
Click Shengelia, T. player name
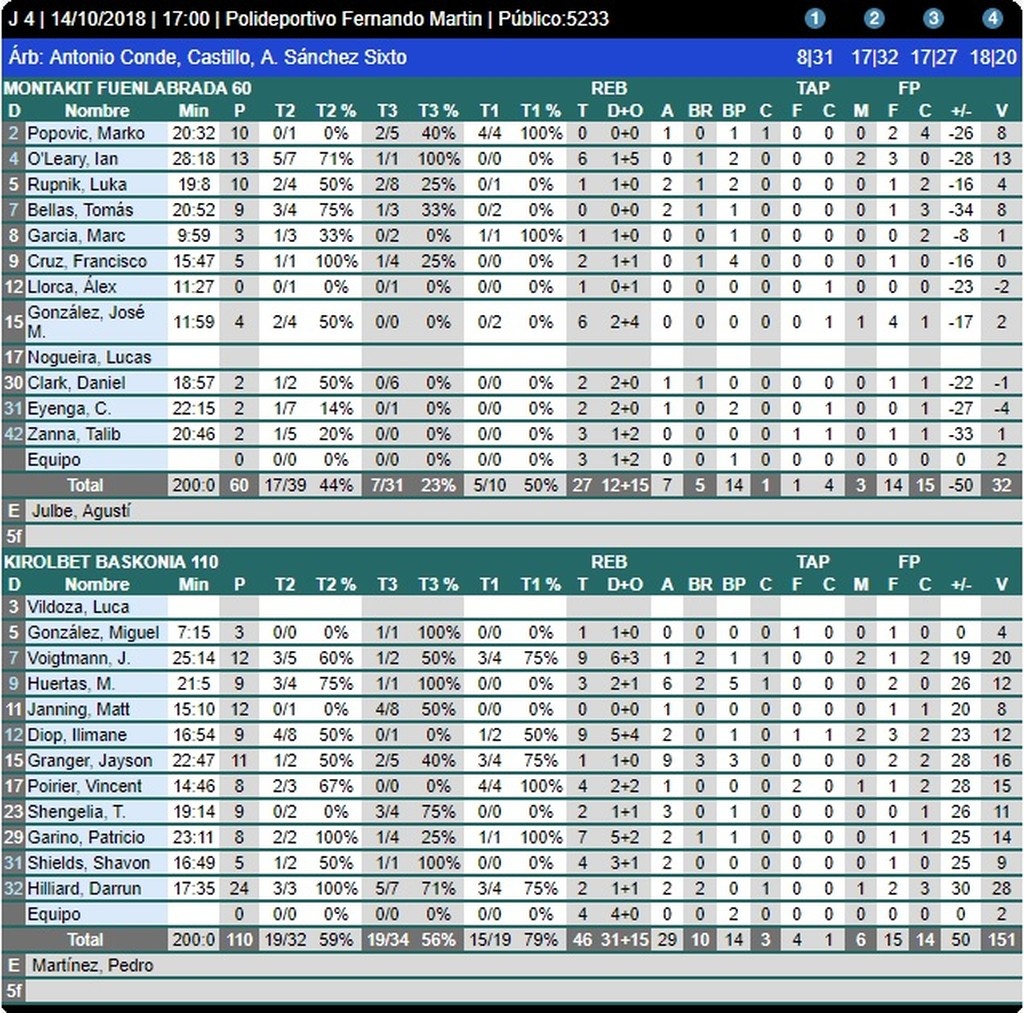pyautogui.click(x=76, y=811)
